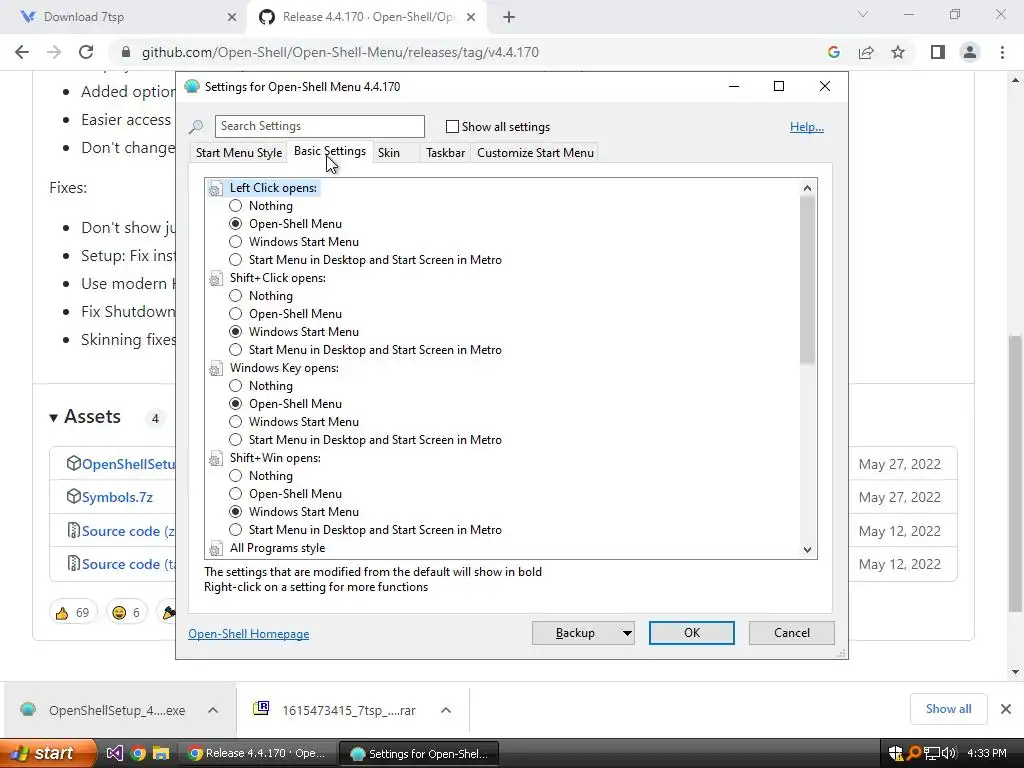Open a new browser tab

pyautogui.click(x=509, y=17)
